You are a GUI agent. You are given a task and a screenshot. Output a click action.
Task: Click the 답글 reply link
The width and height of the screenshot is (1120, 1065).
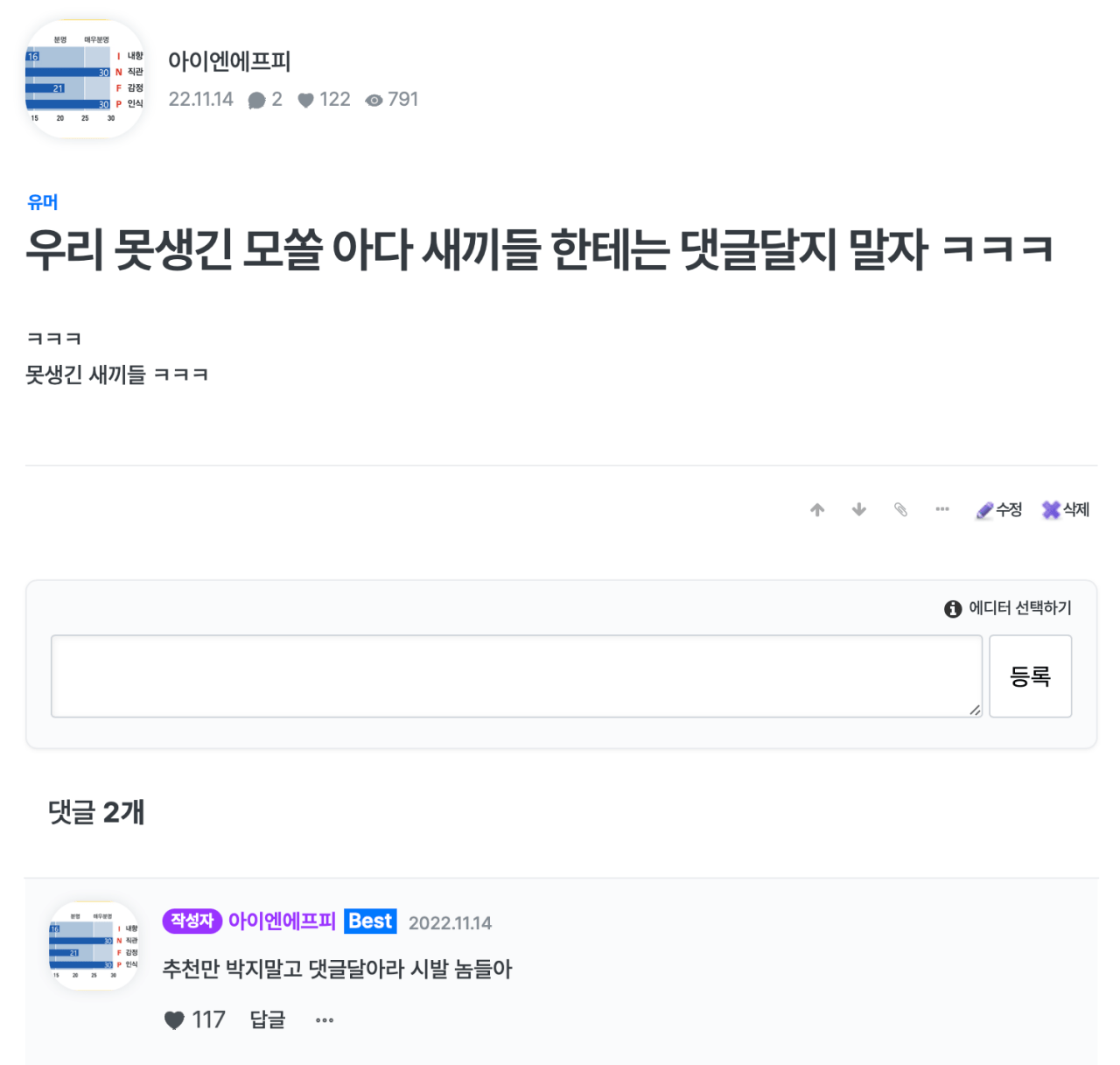pos(266,1019)
